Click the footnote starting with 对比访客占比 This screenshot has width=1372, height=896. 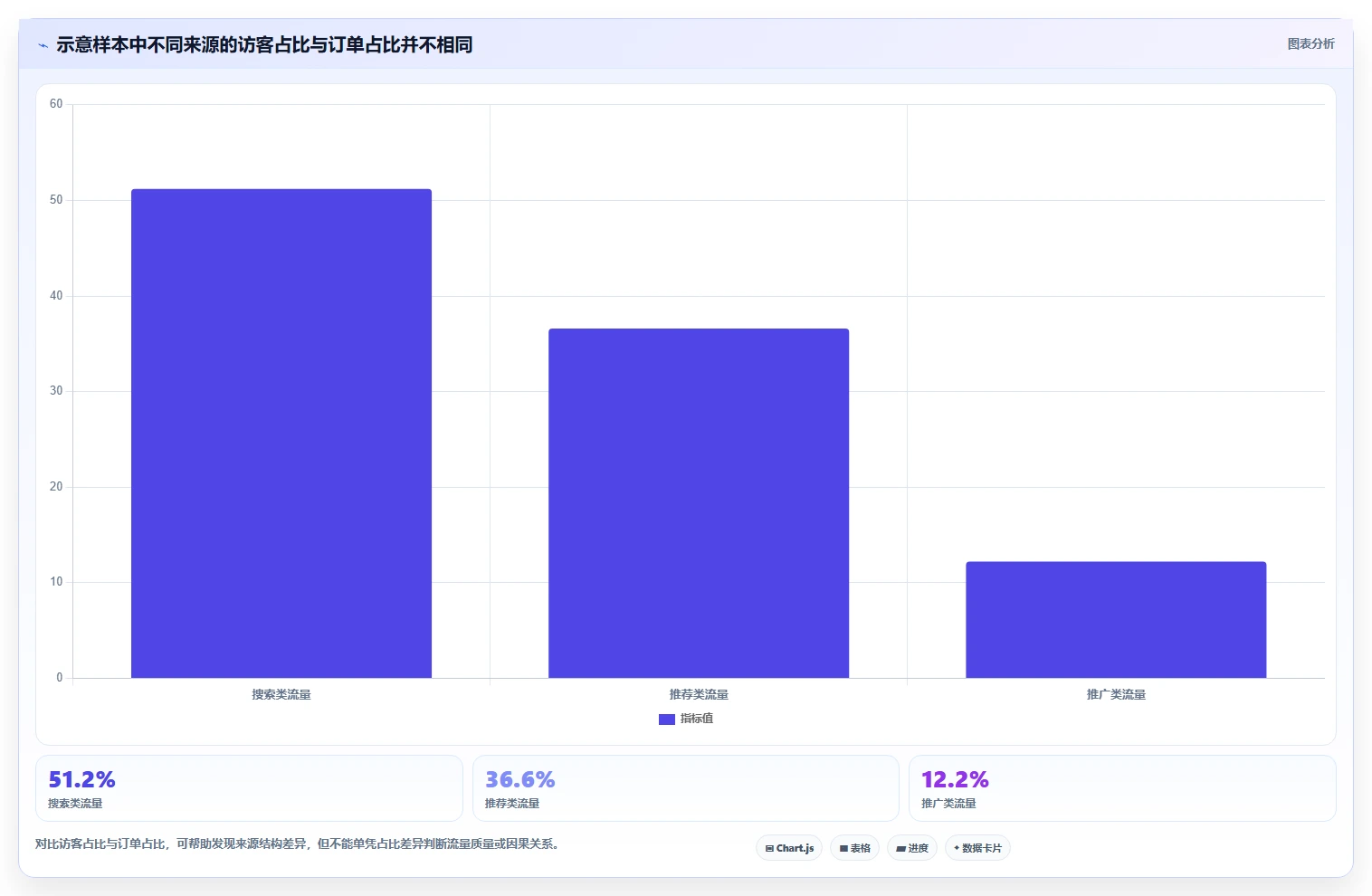click(297, 844)
